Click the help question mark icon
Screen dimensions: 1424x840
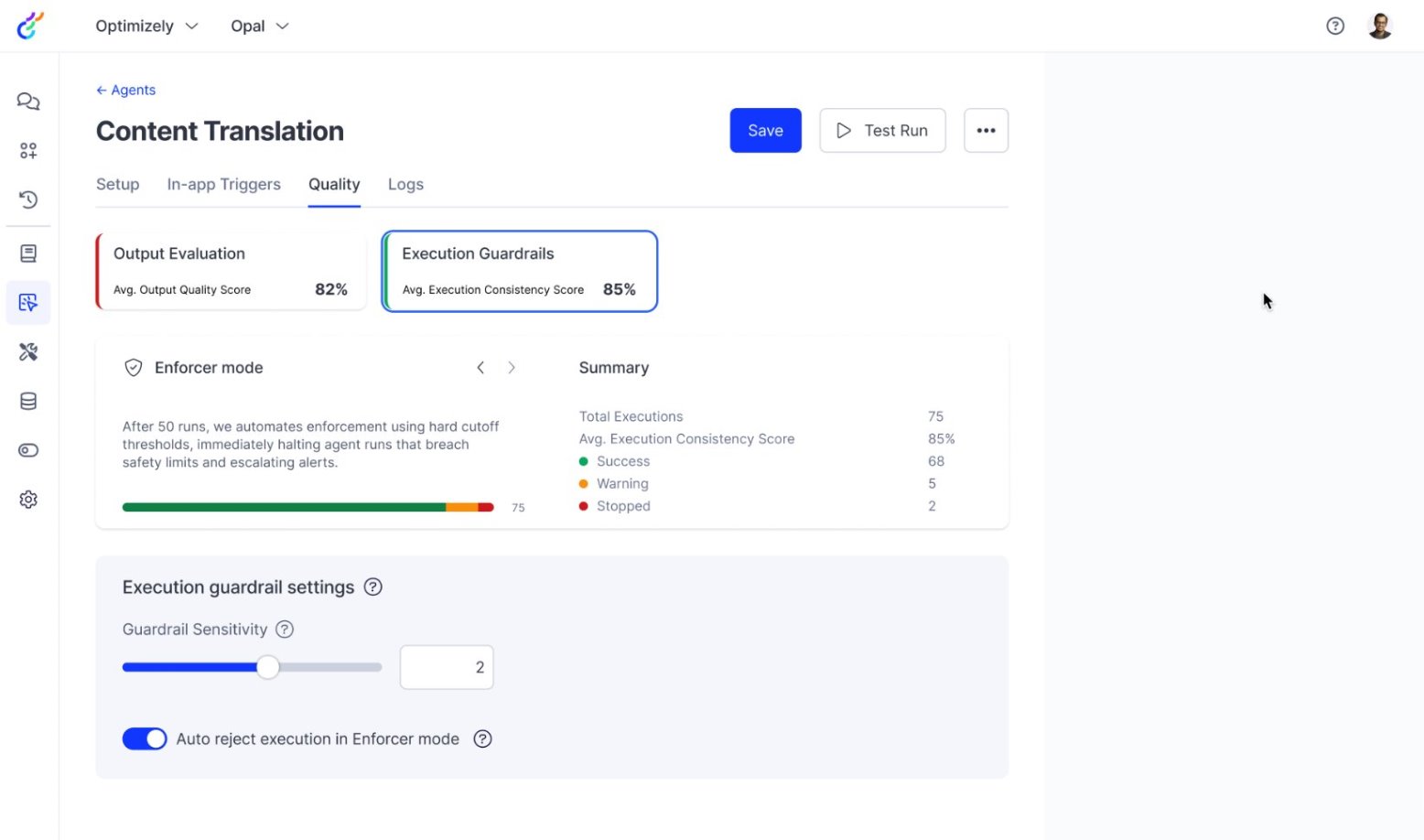[1335, 26]
